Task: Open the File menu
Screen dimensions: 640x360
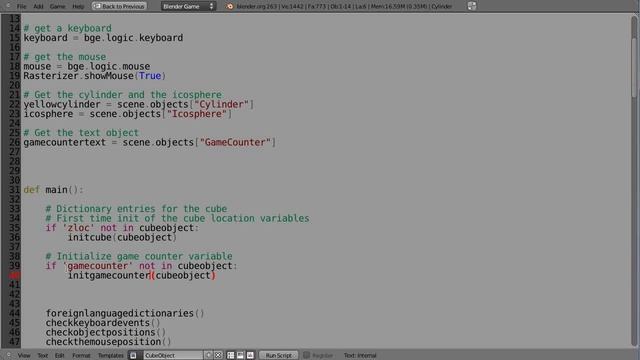Action: (21, 7)
